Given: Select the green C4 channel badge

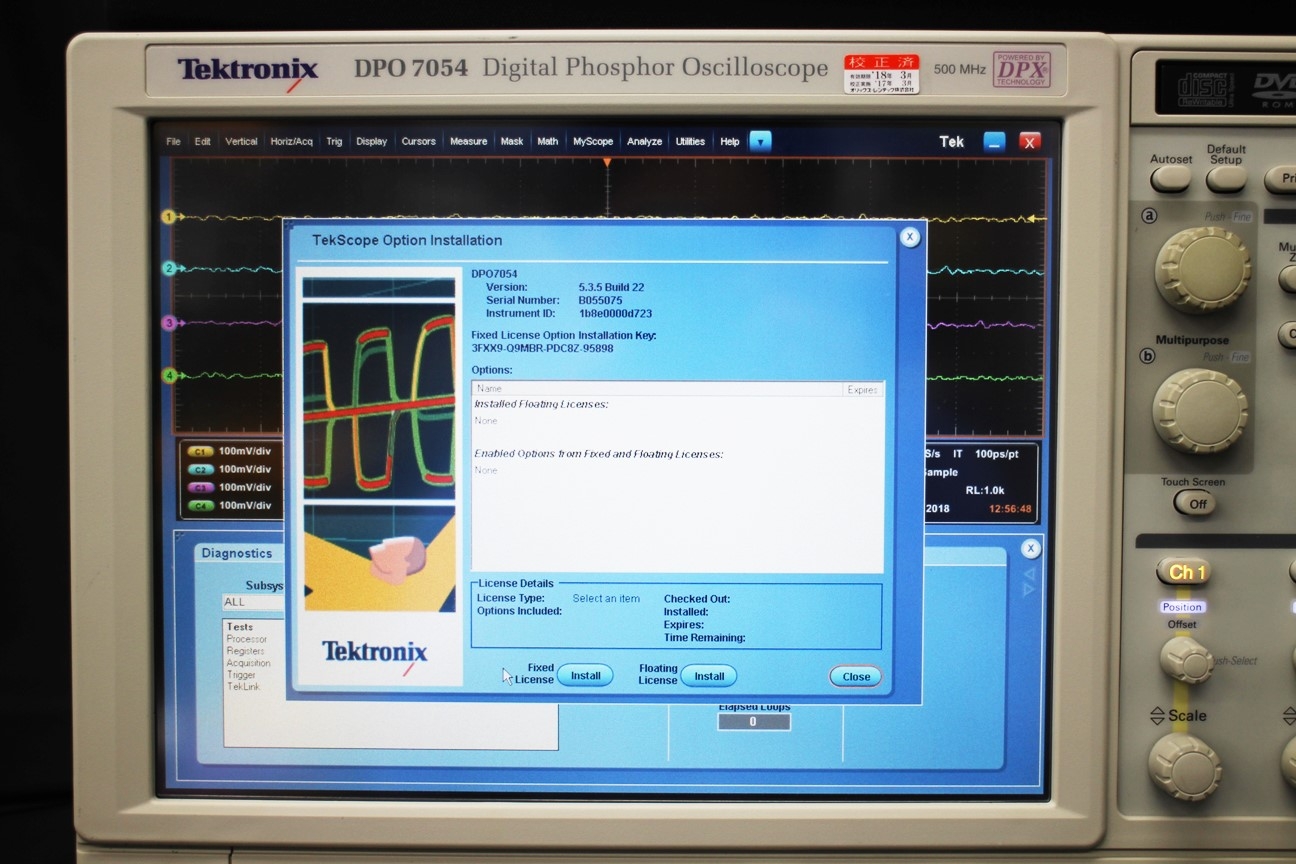Looking at the screenshot, I should coord(200,506).
